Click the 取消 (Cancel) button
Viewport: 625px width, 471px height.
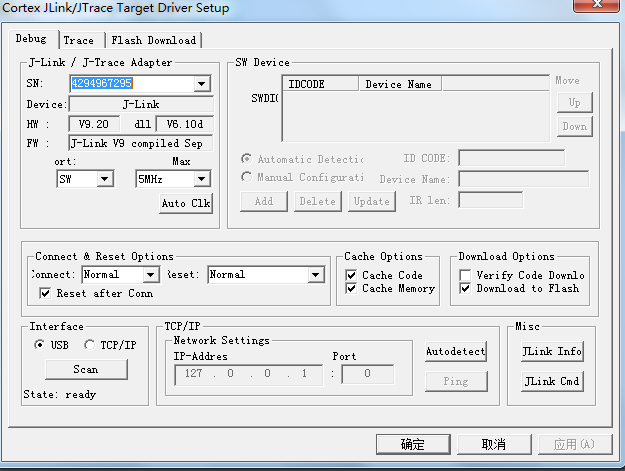494,444
